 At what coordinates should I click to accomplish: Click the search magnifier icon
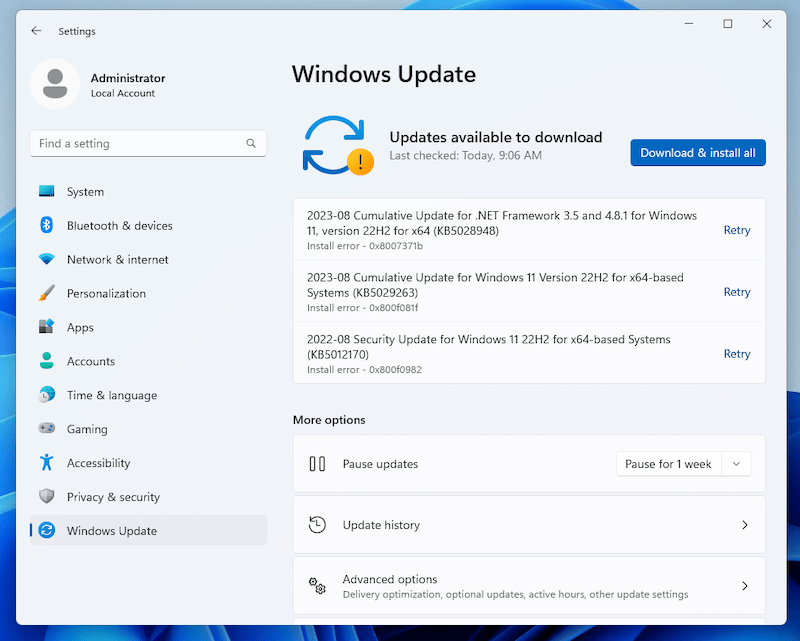pyautogui.click(x=251, y=143)
